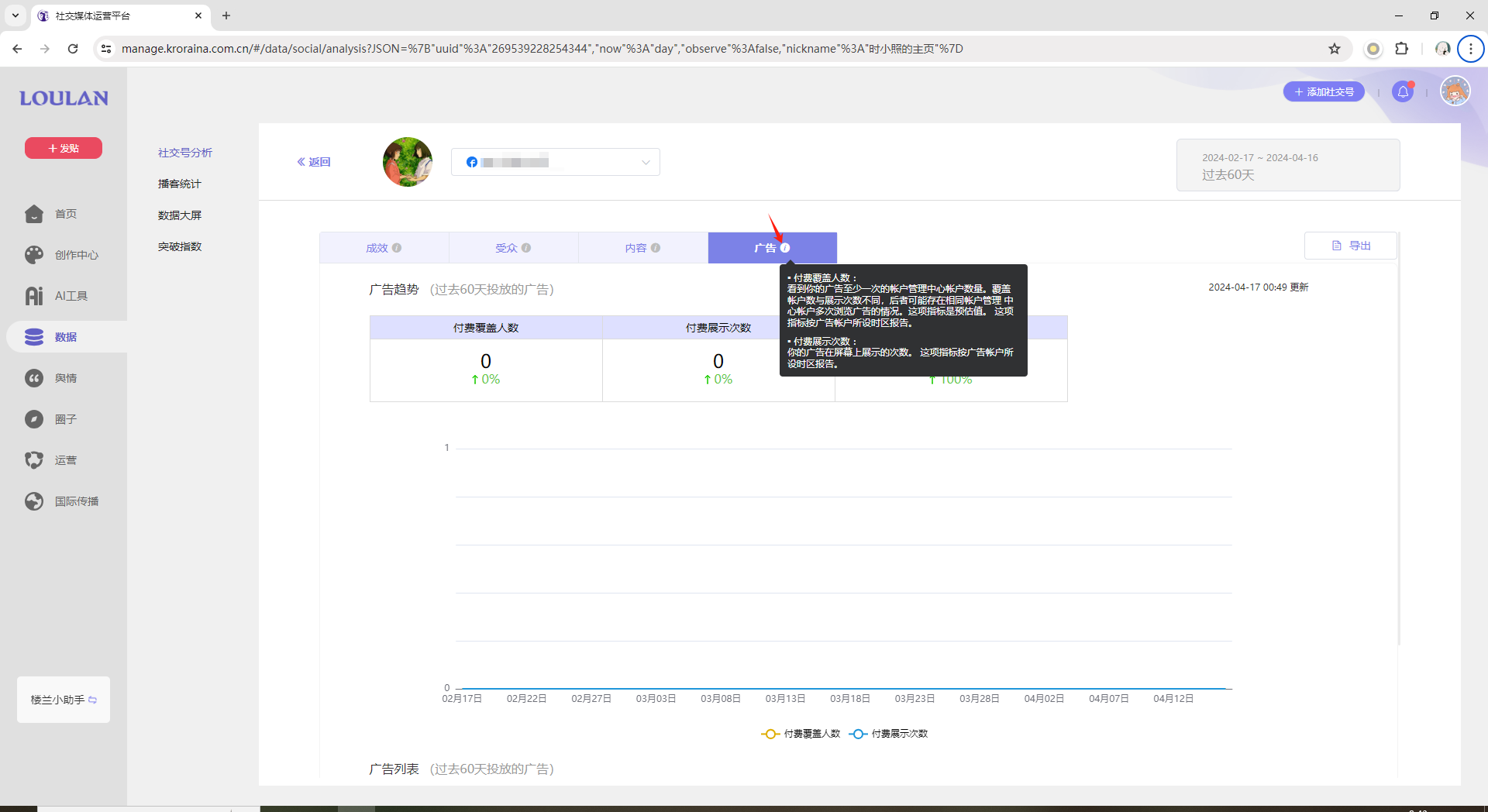
Task: Click the 返回 back link
Action: pos(314,162)
